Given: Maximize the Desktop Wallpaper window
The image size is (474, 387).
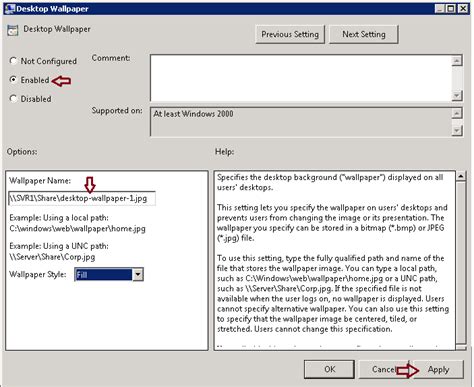Looking at the screenshot, I should point(451,9).
